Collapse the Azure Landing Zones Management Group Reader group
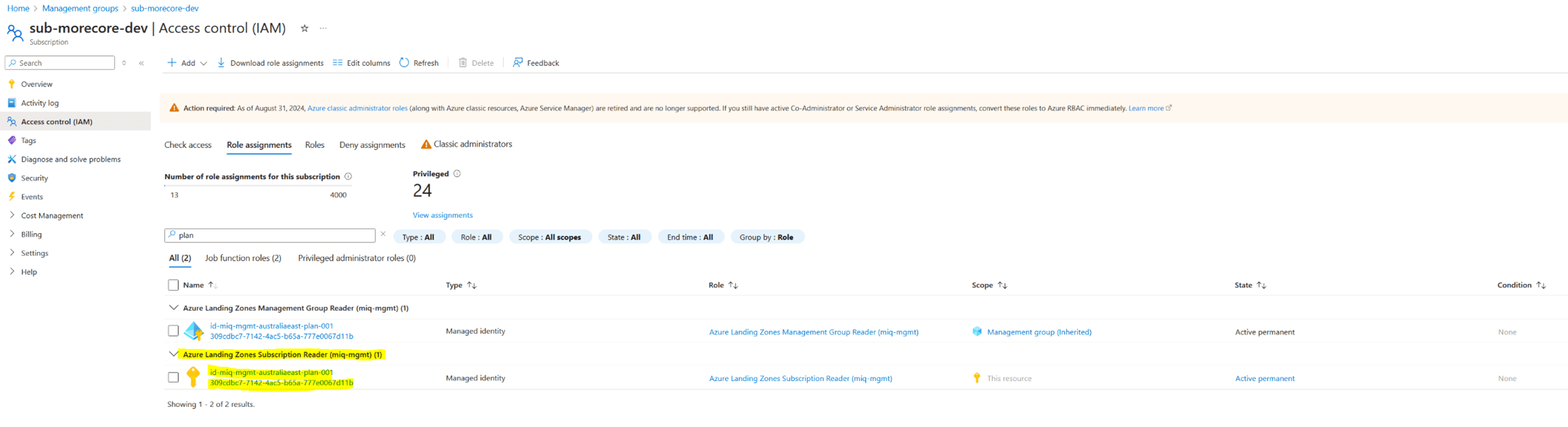Screen dimensions: 1568x427 tap(174, 307)
